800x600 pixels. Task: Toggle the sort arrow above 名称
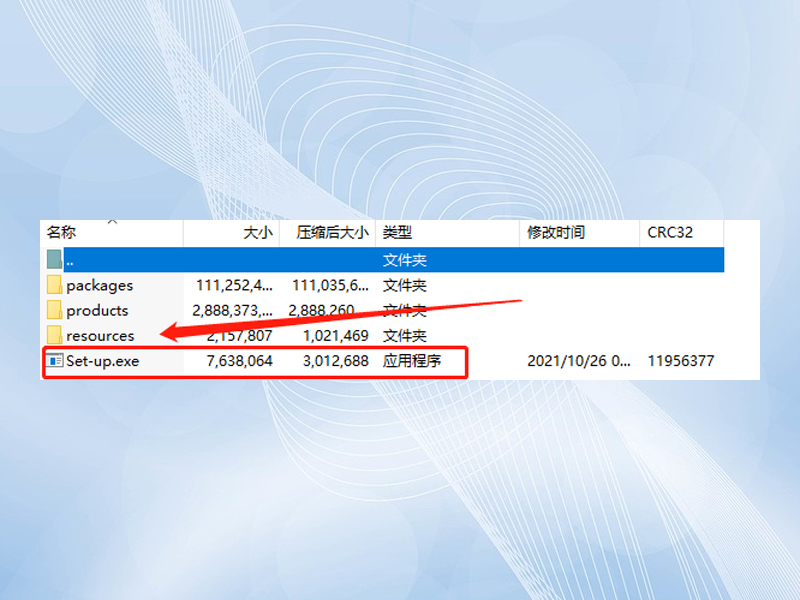112,222
